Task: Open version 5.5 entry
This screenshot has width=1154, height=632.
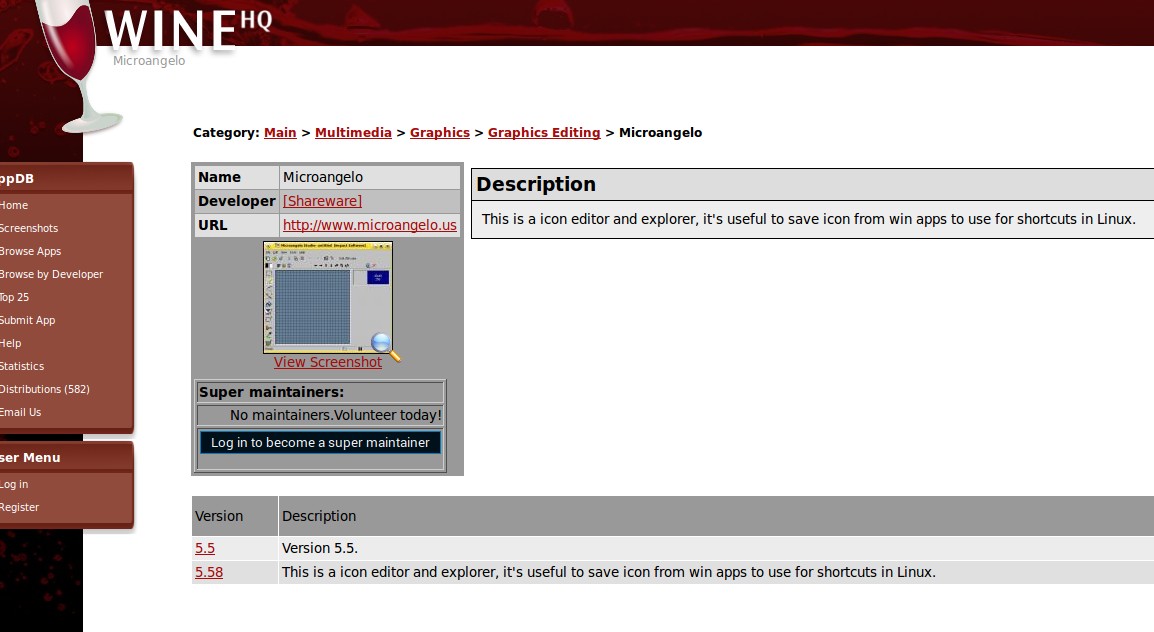Action: click(x=205, y=548)
